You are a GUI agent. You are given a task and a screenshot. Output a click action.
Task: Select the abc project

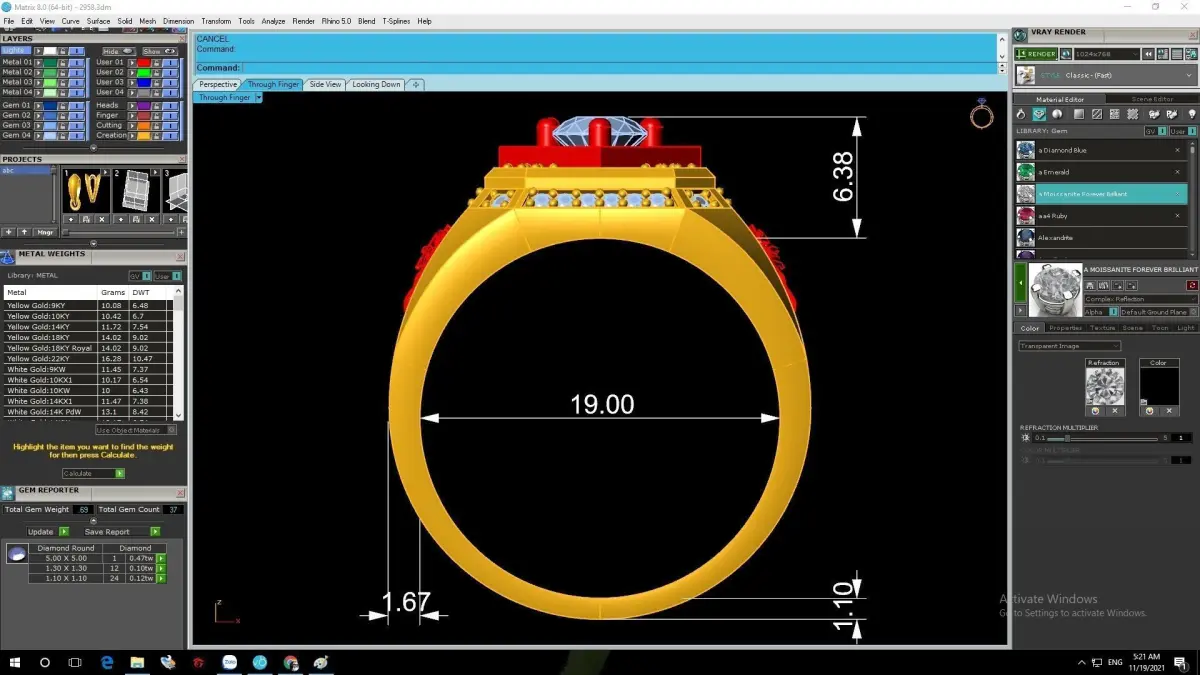(x=25, y=171)
